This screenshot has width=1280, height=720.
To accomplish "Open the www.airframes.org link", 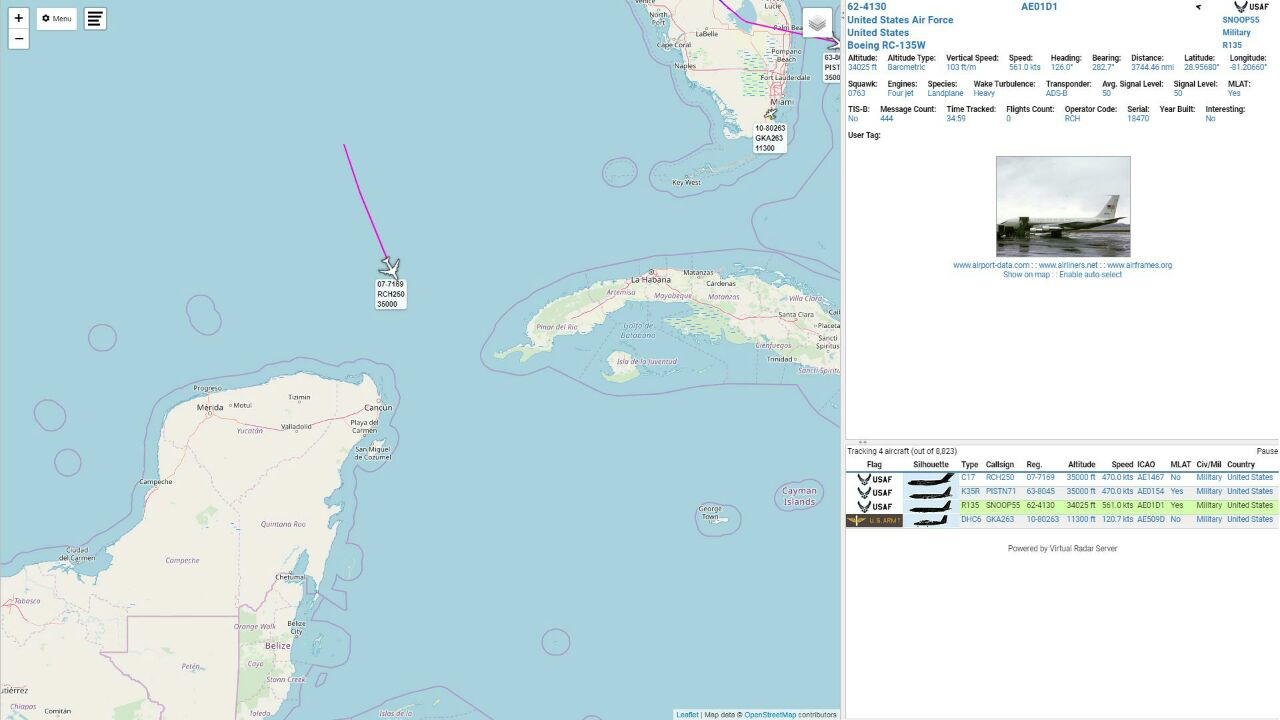I will tap(1139, 265).
